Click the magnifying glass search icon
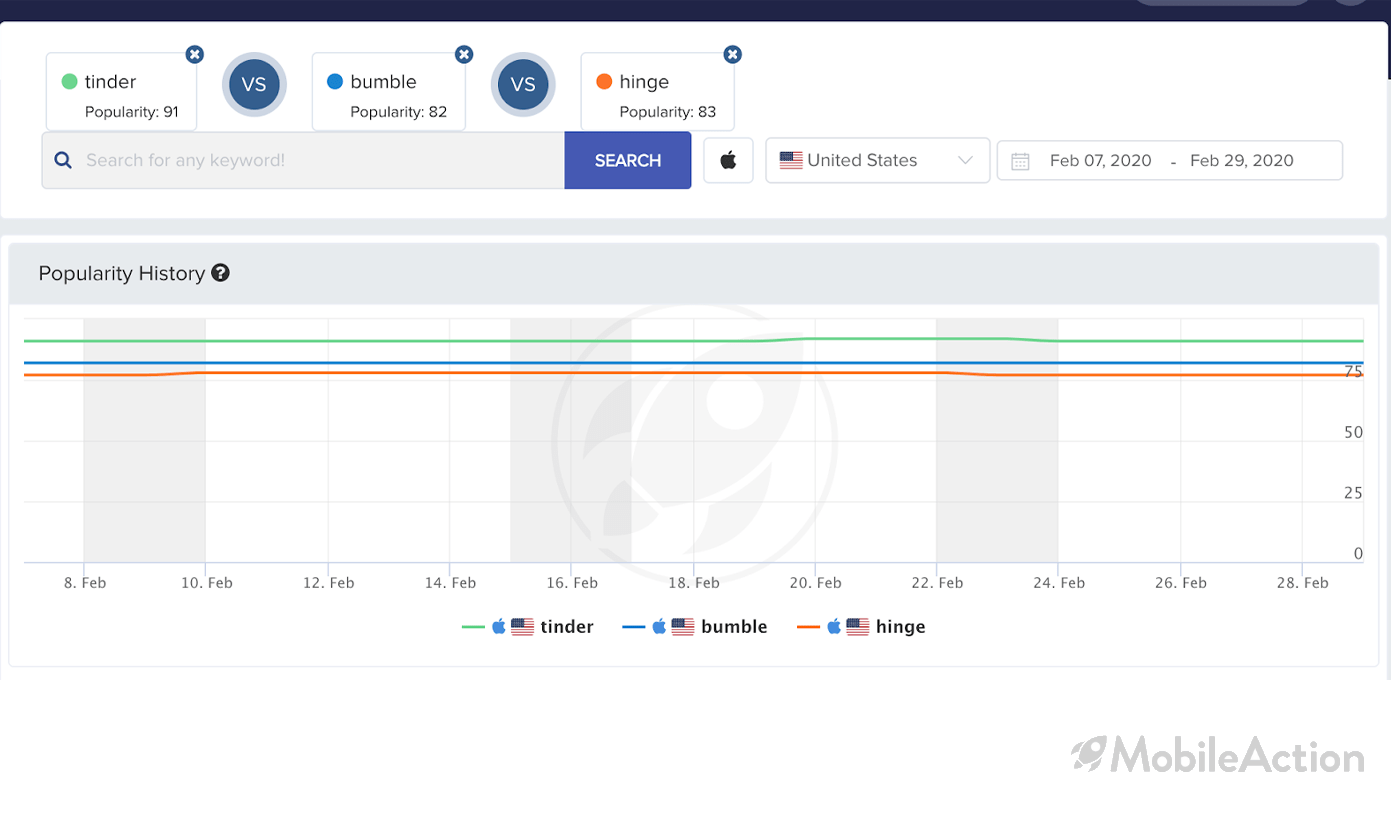This screenshot has width=1391, height=822. (63, 160)
